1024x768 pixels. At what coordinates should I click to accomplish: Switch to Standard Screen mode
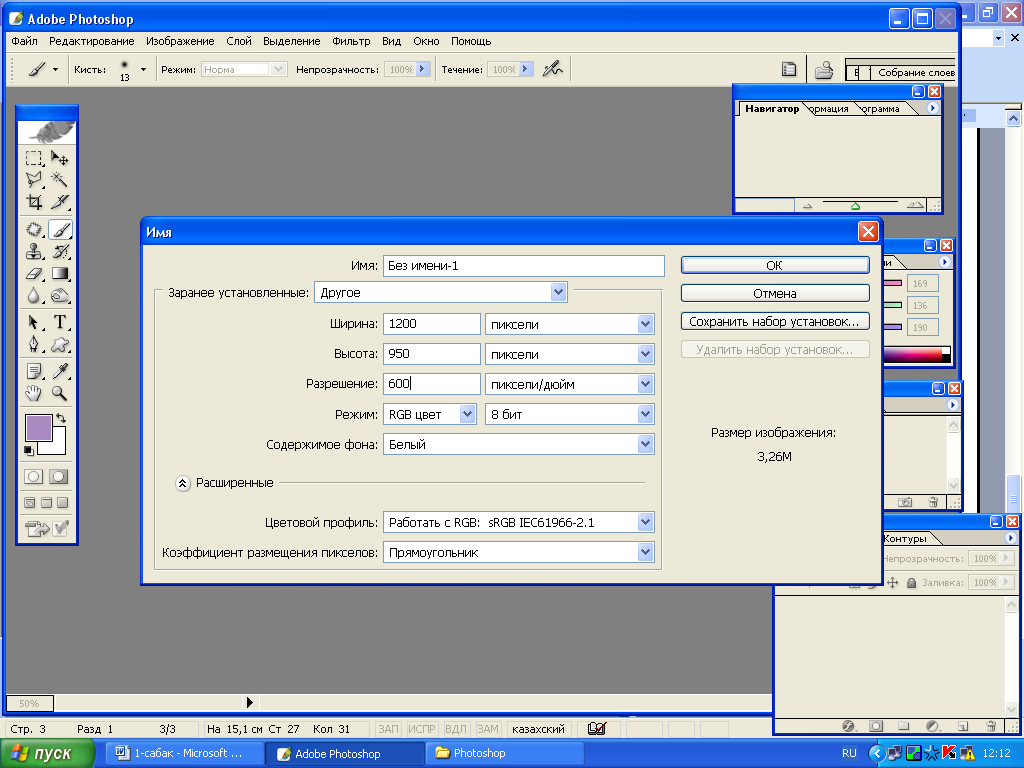pos(30,503)
